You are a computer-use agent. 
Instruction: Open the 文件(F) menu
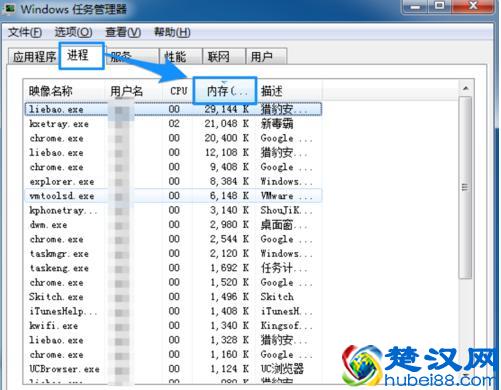pos(25,32)
